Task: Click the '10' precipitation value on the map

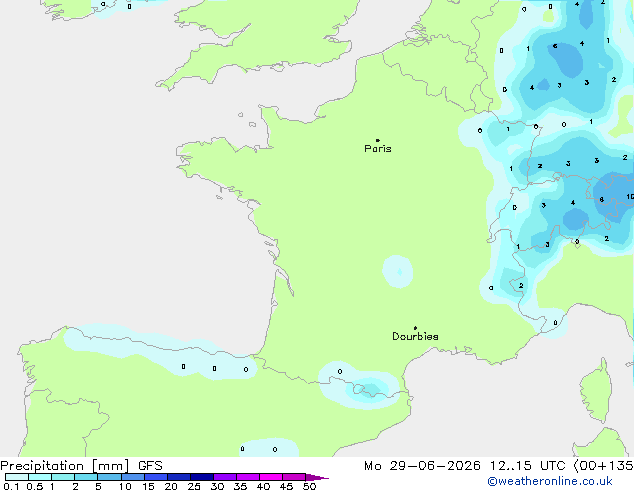Action: tap(630, 196)
